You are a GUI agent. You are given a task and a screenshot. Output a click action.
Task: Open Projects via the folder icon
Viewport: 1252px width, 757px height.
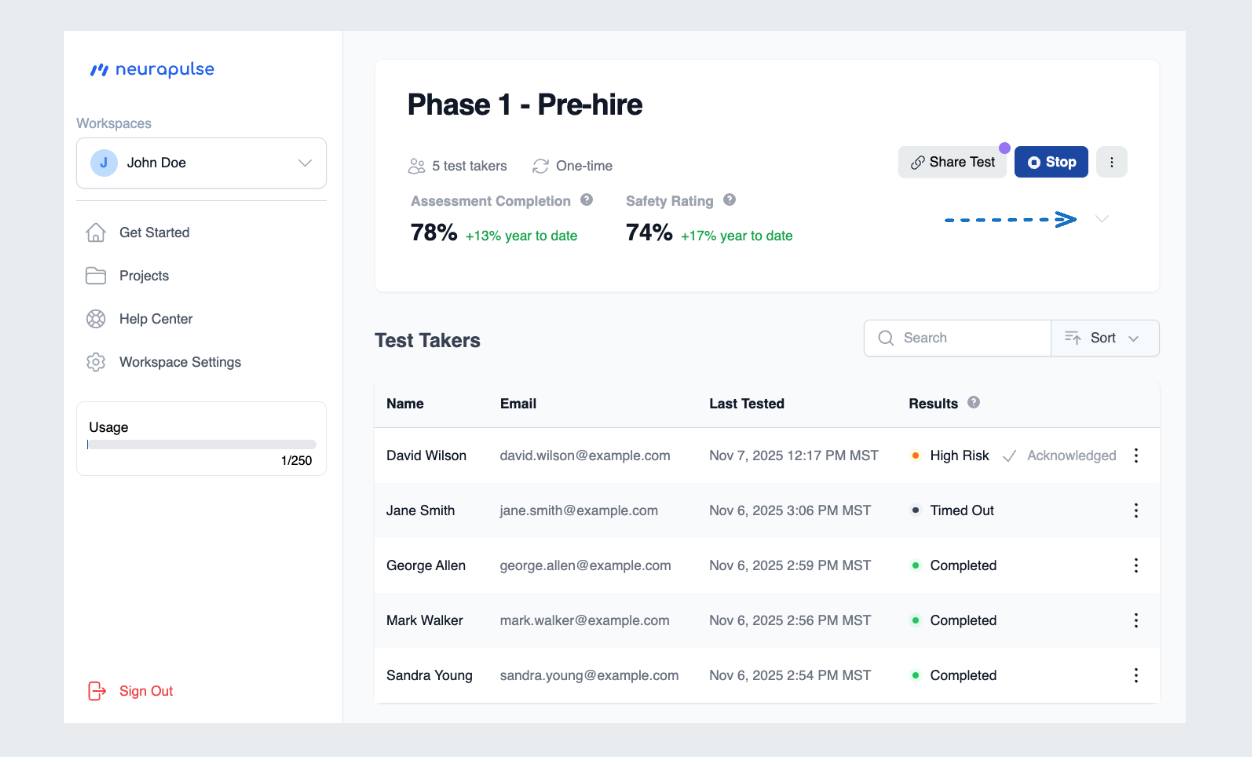pos(95,275)
